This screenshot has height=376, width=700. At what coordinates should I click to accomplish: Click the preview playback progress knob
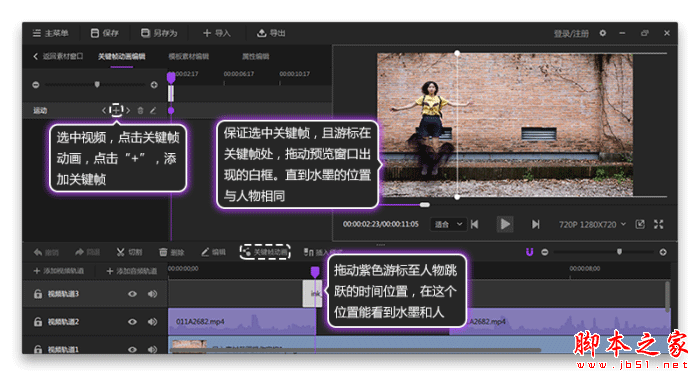[x=425, y=205]
